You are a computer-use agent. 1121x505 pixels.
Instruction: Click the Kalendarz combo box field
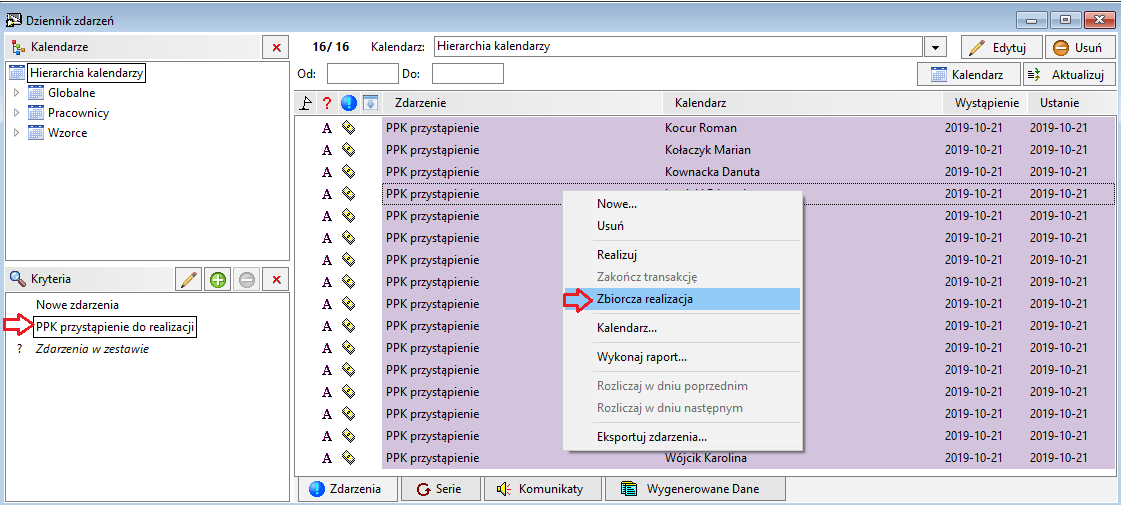coord(677,47)
